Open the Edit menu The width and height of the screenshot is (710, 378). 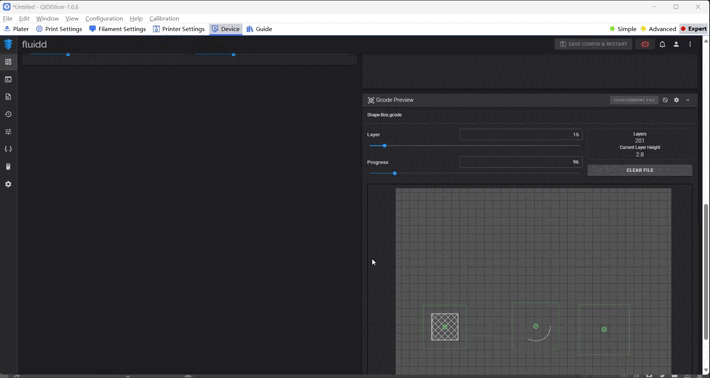24,19
